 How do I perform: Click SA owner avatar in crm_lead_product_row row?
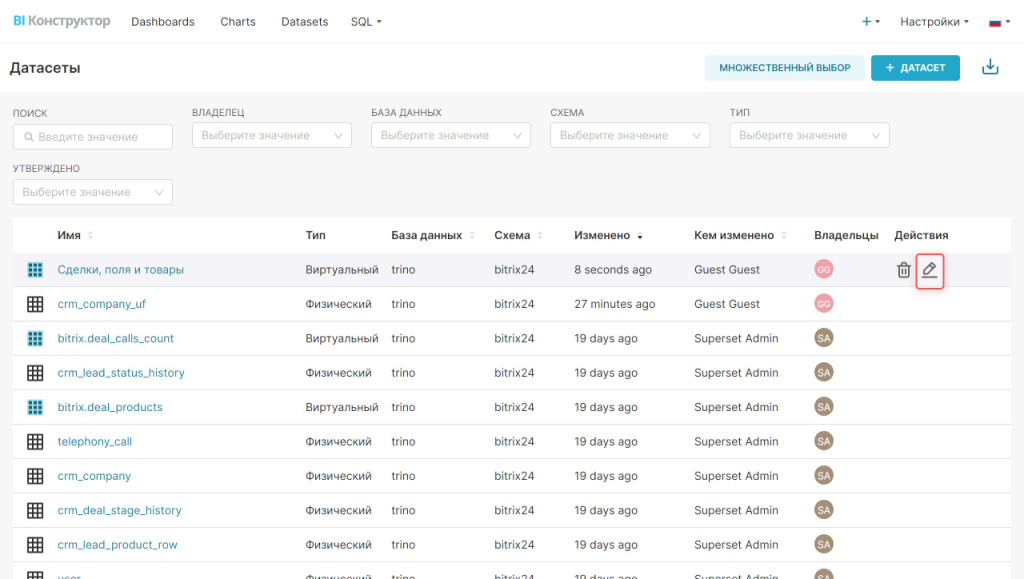824,544
